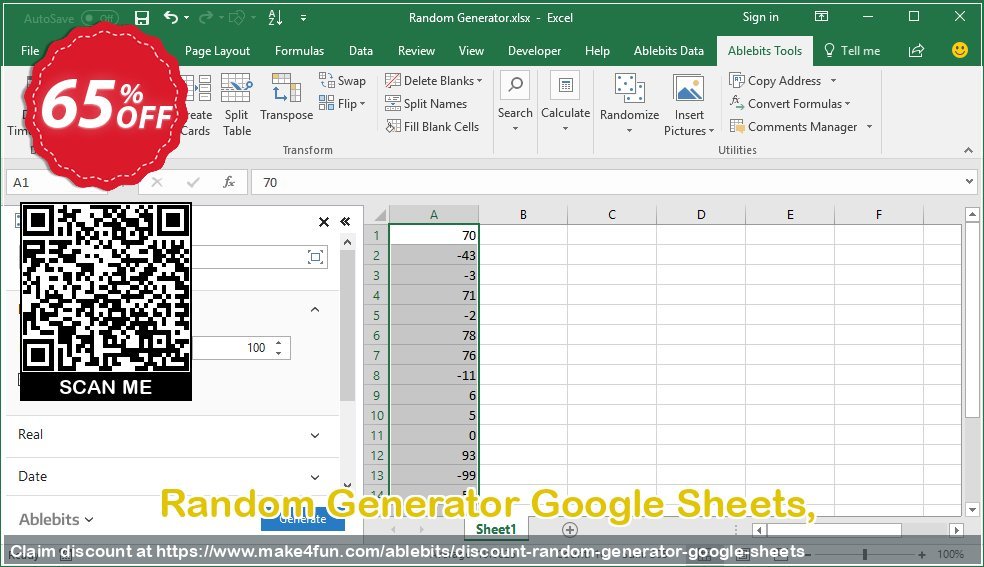This screenshot has width=984, height=567.
Task: Click the Select All corner triangle
Action: [378, 215]
